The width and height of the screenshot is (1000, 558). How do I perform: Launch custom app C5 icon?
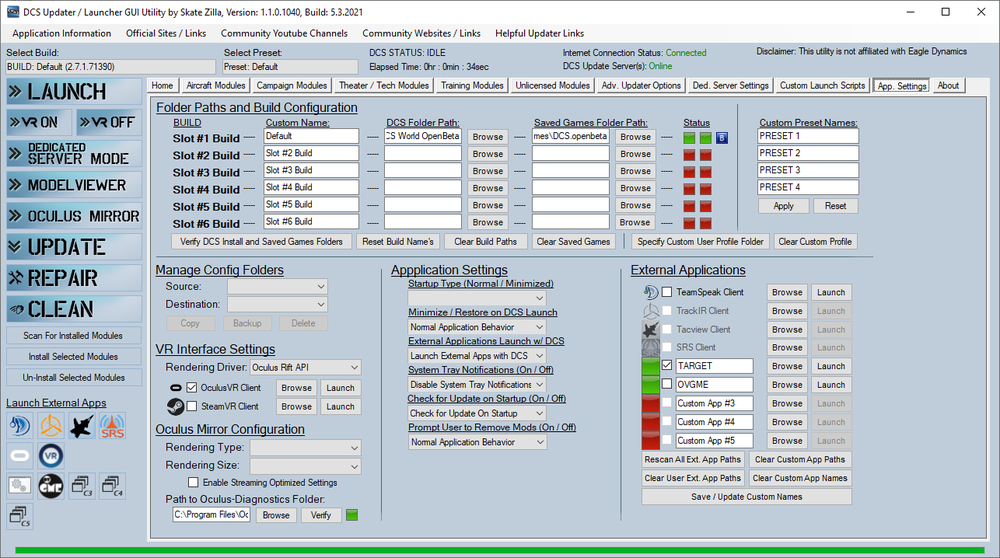point(20,516)
